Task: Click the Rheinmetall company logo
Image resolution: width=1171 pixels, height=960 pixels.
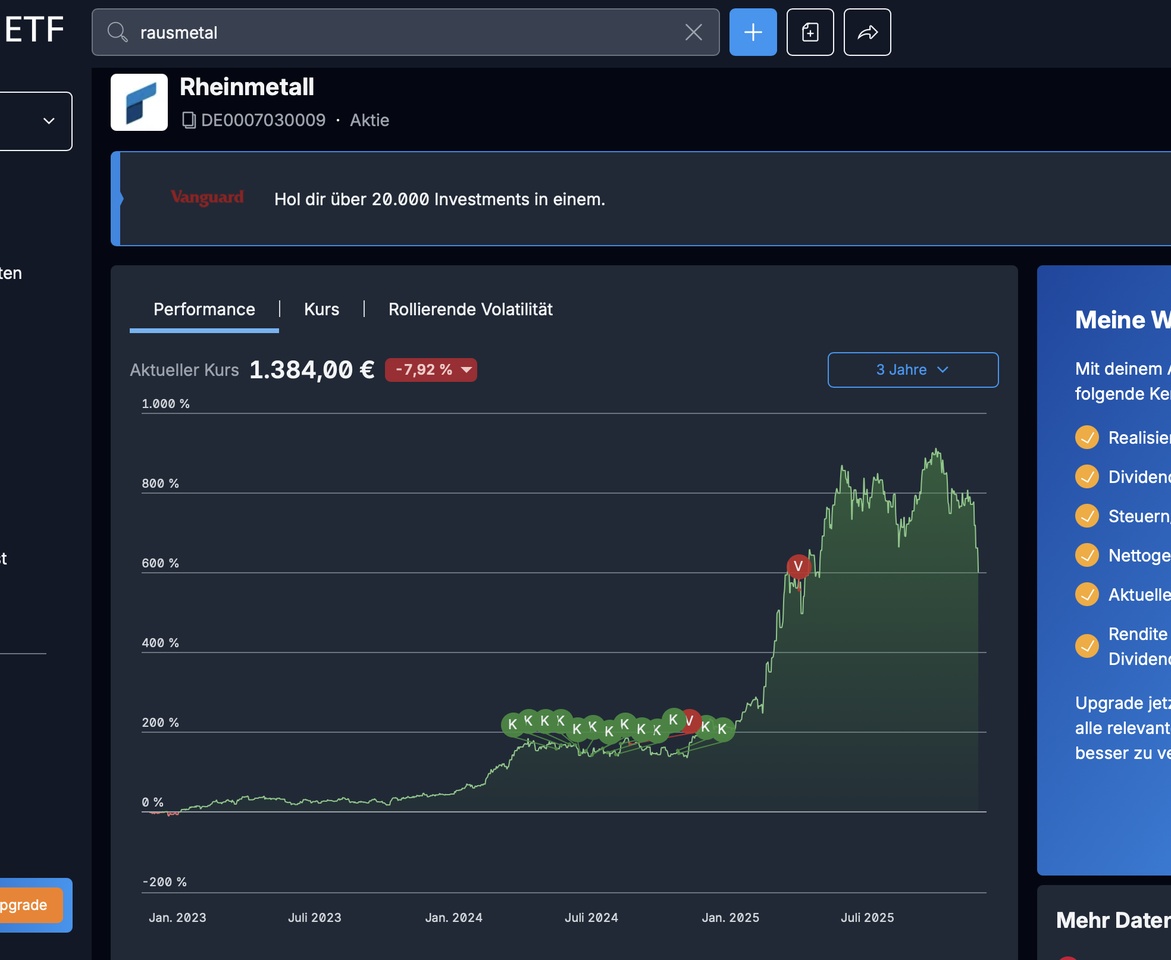Action: [139, 102]
